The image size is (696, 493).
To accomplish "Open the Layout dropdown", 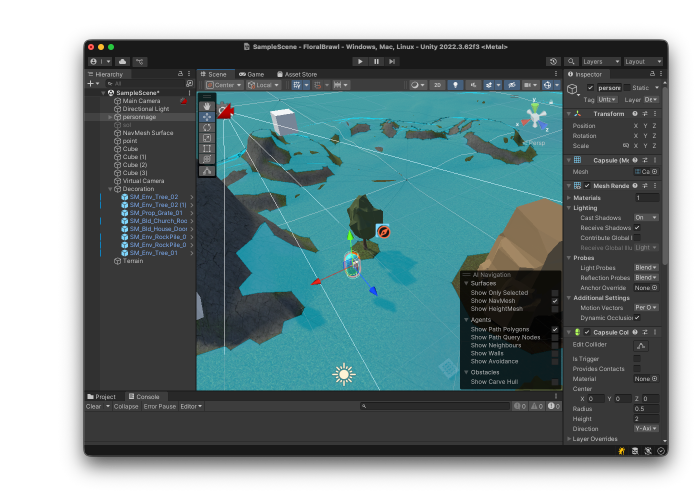I will (x=643, y=62).
